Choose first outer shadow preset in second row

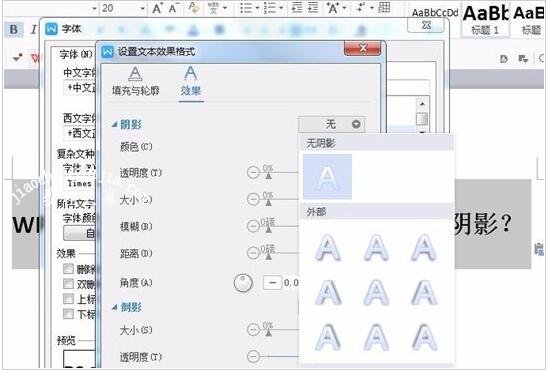pyautogui.click(x=327, y=292)
